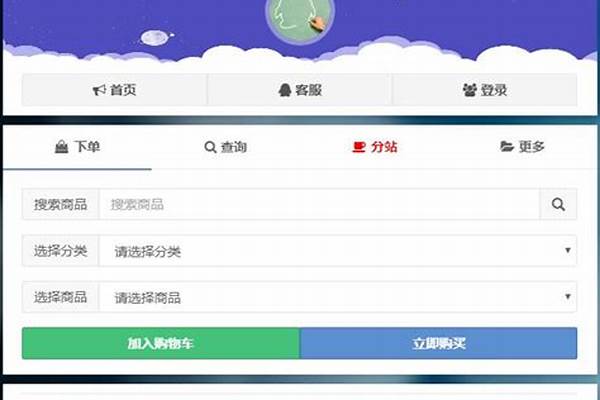Click the blue 立即购买 button
Viewport: 600px width, 400px height.
point(439,343)
